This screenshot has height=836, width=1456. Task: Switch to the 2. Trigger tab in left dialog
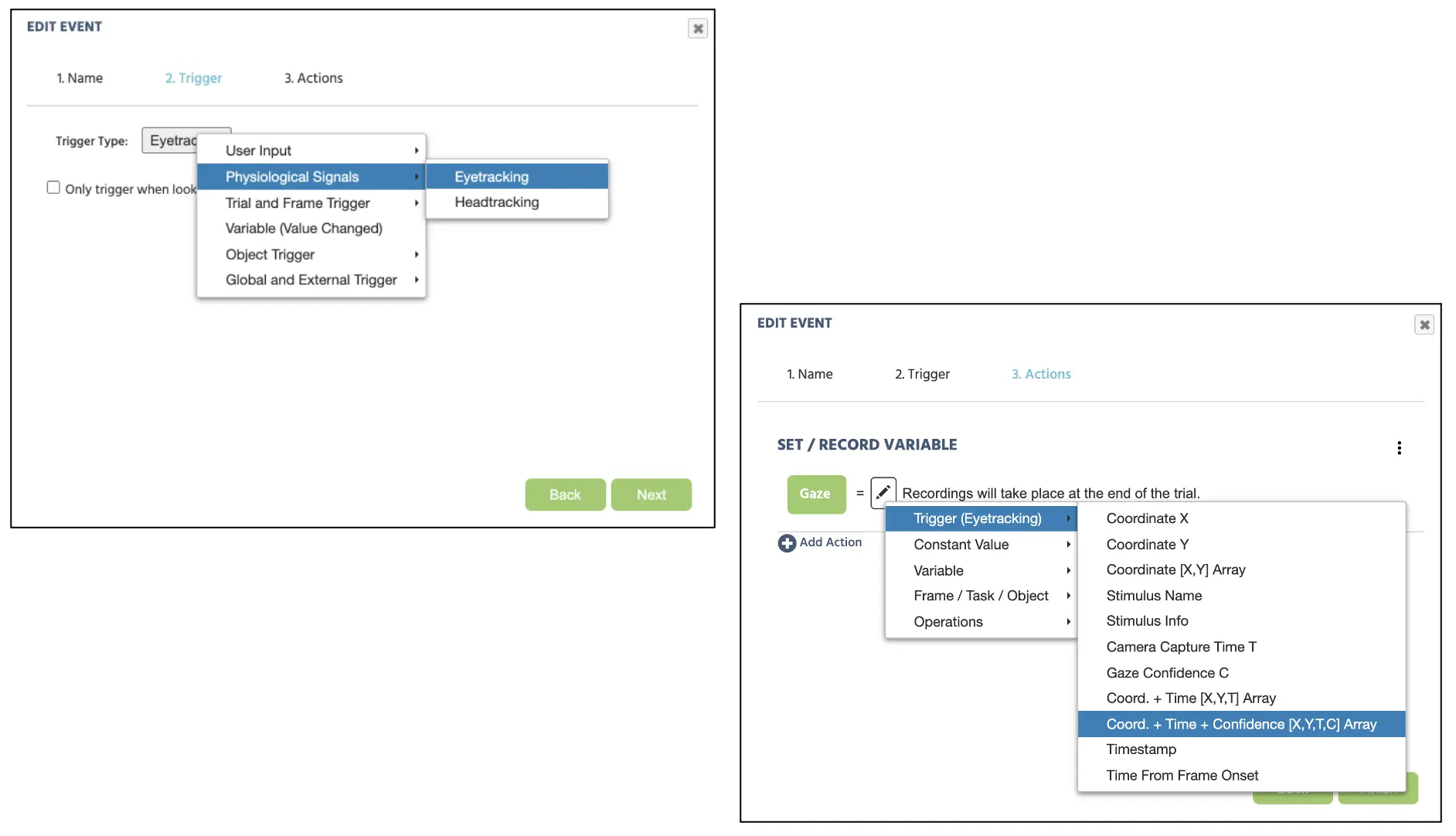tap(193, 78)
